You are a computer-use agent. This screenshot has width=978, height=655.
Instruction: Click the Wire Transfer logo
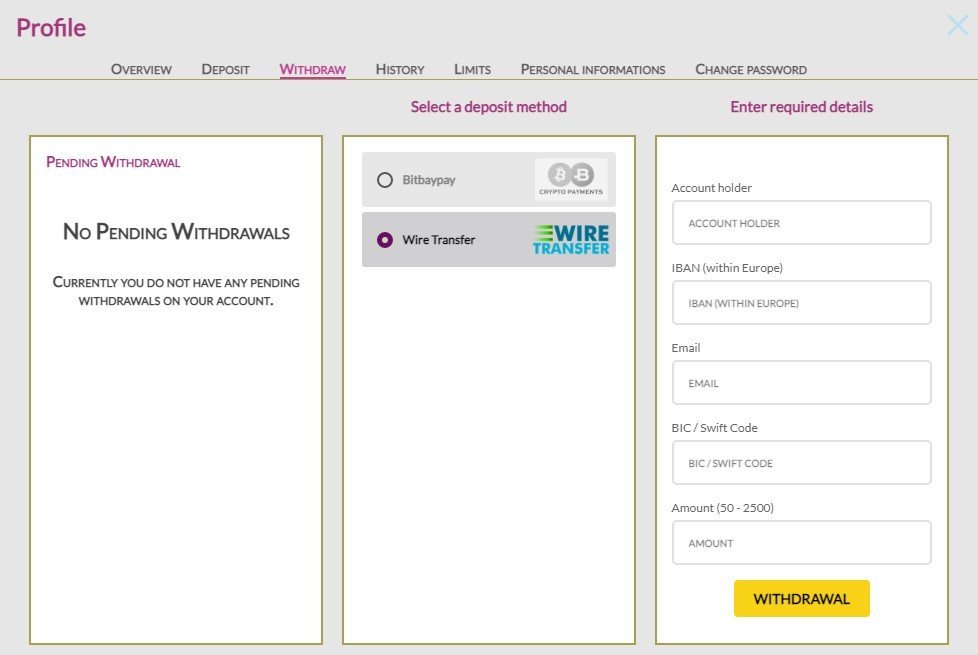tap(570, 239)
